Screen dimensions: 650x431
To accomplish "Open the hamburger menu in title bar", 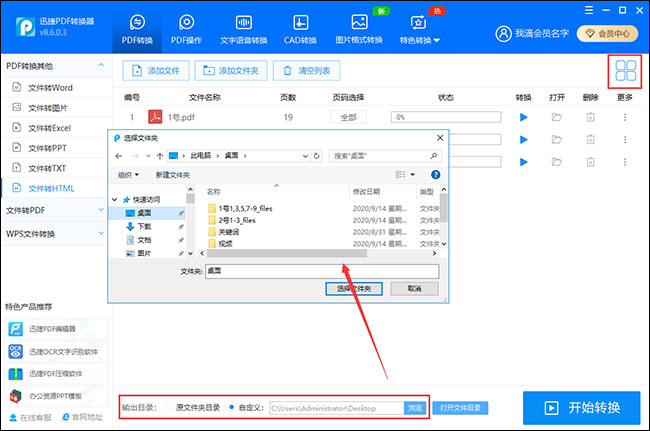I will 589,10.
